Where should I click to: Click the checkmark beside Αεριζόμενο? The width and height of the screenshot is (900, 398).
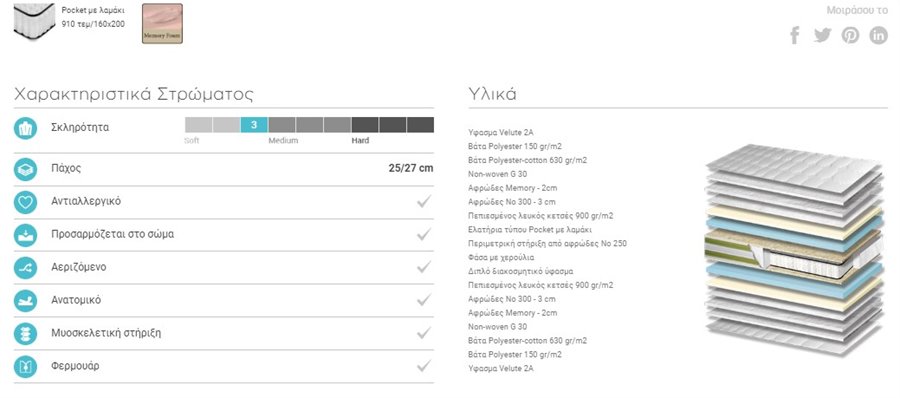pyautogui.click(x=424, y=266)
